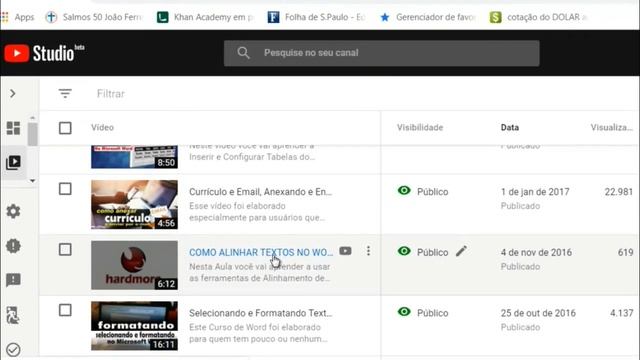Screen dimensions: 640x360
Task: Open the Currículo e Email video thumbnail
Action: pos(134,204)
